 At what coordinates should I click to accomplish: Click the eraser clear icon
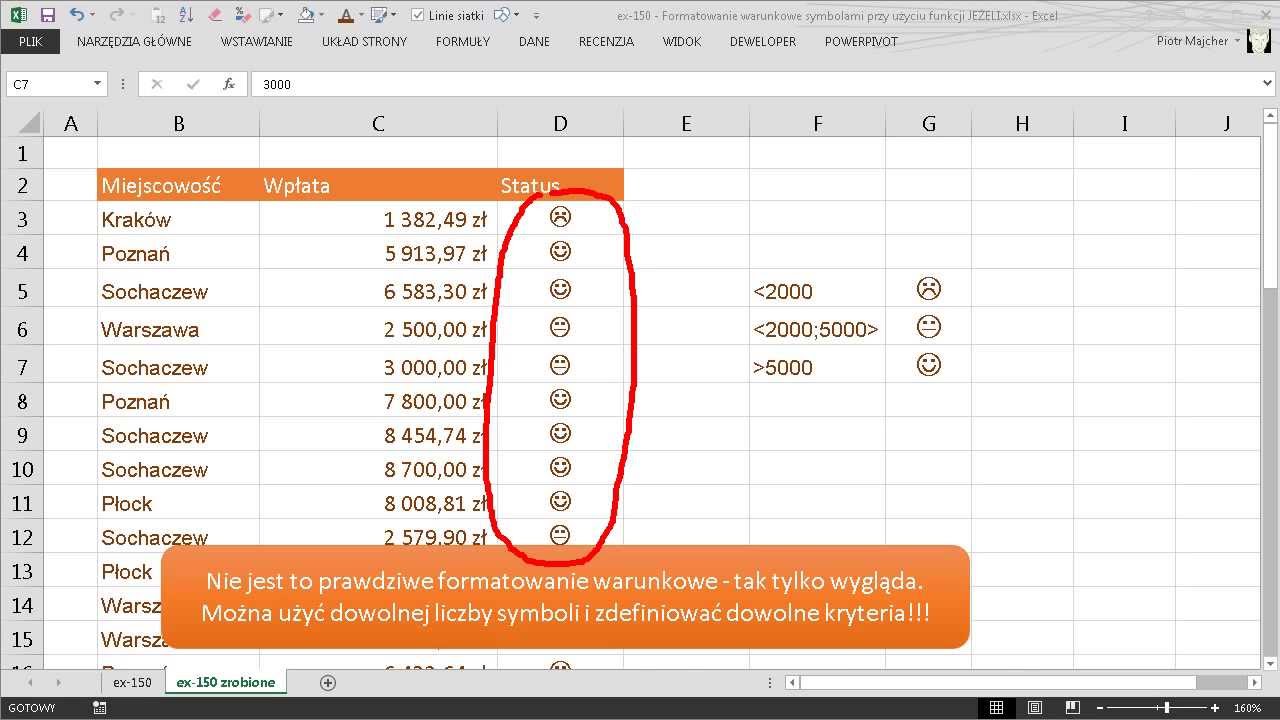pos(214,15)
